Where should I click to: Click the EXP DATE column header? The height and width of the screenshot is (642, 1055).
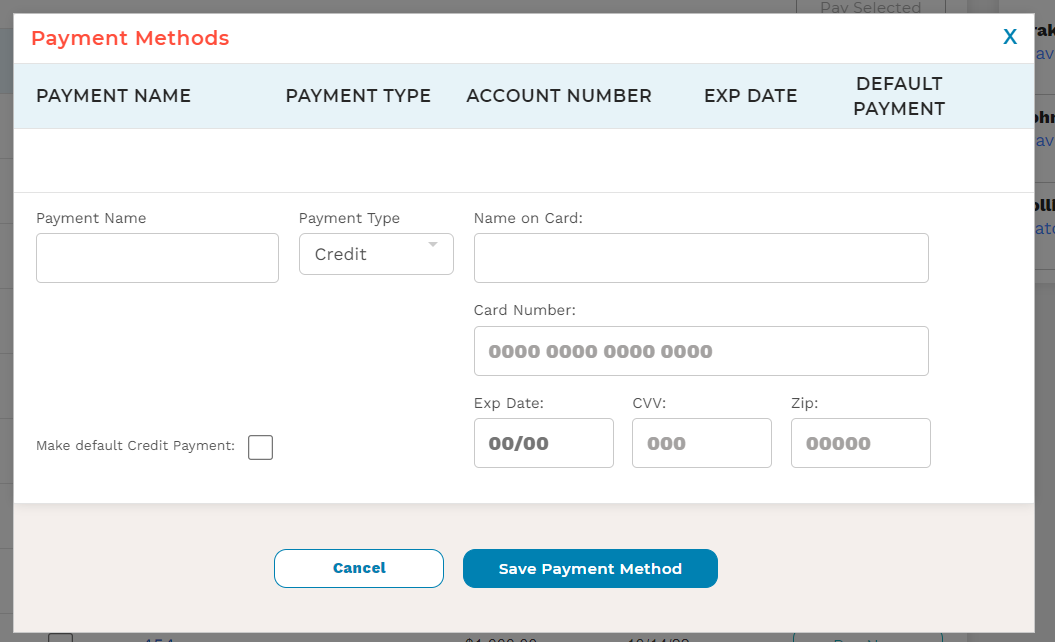(750, 96)
